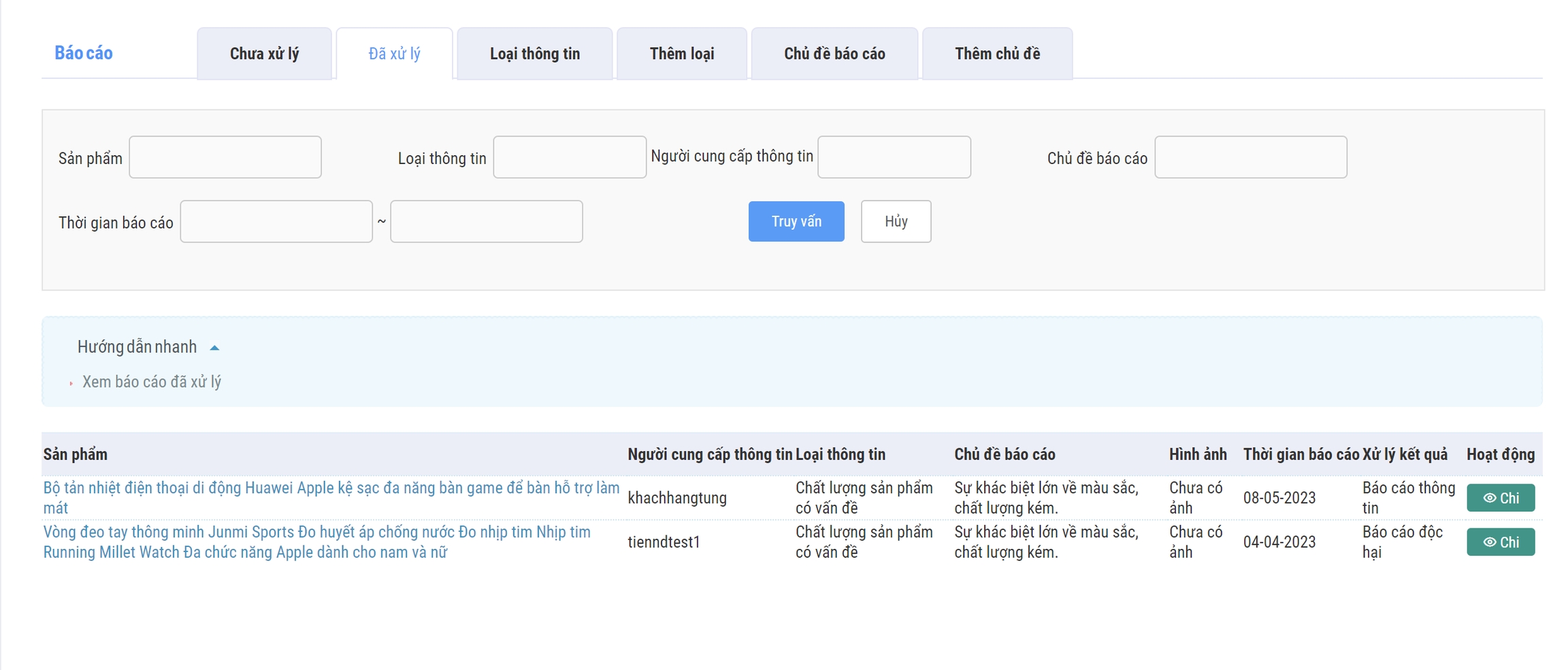Open the report start date field

click(x=276, y=222)
